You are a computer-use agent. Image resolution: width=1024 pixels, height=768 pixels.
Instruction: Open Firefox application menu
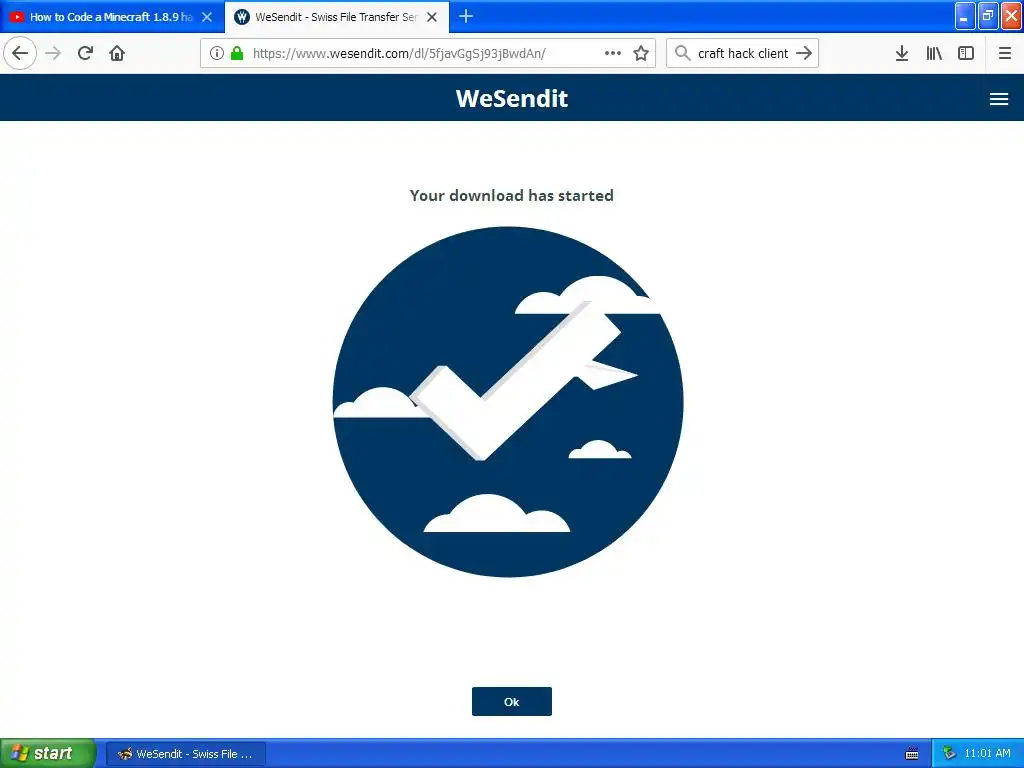1005,53
